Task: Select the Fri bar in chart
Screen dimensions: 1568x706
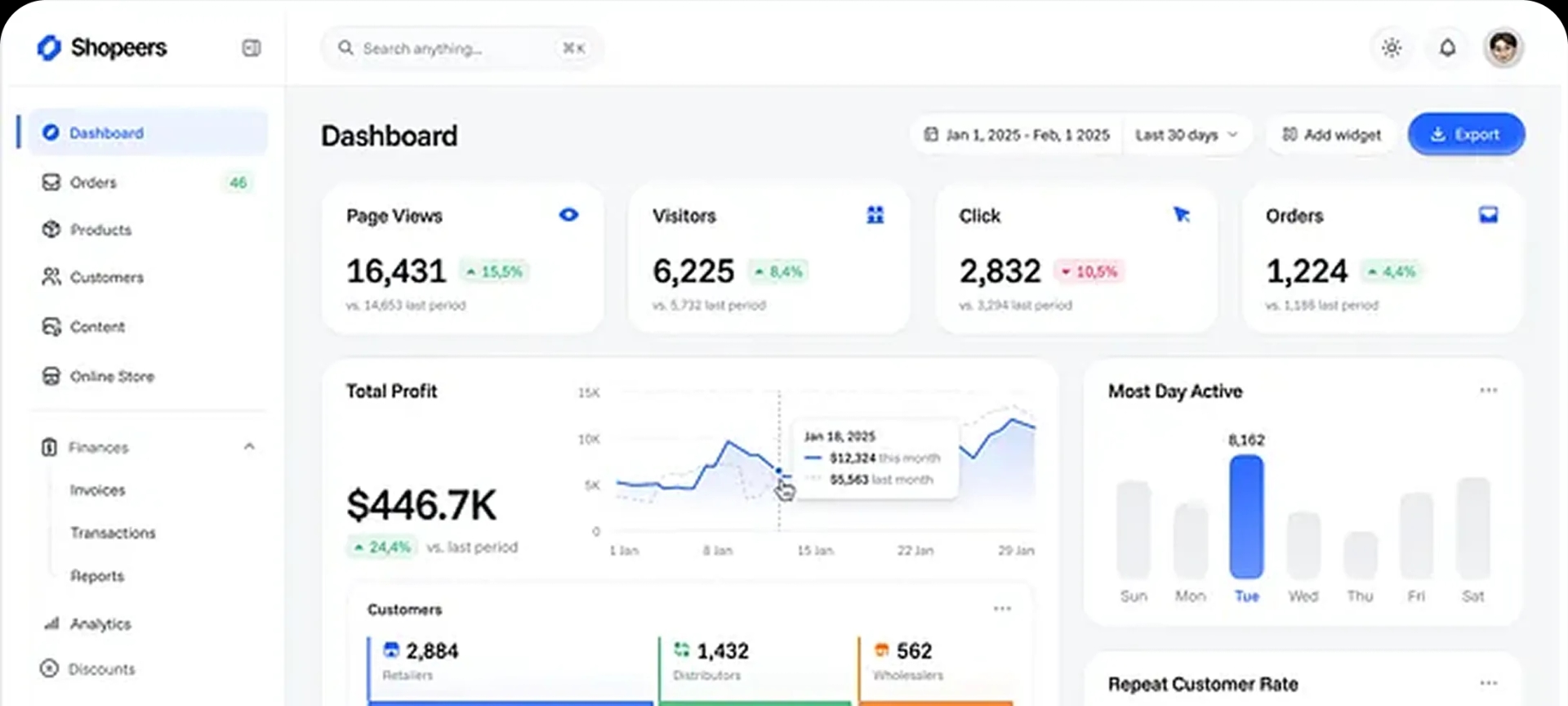Action: [1416, 535]
